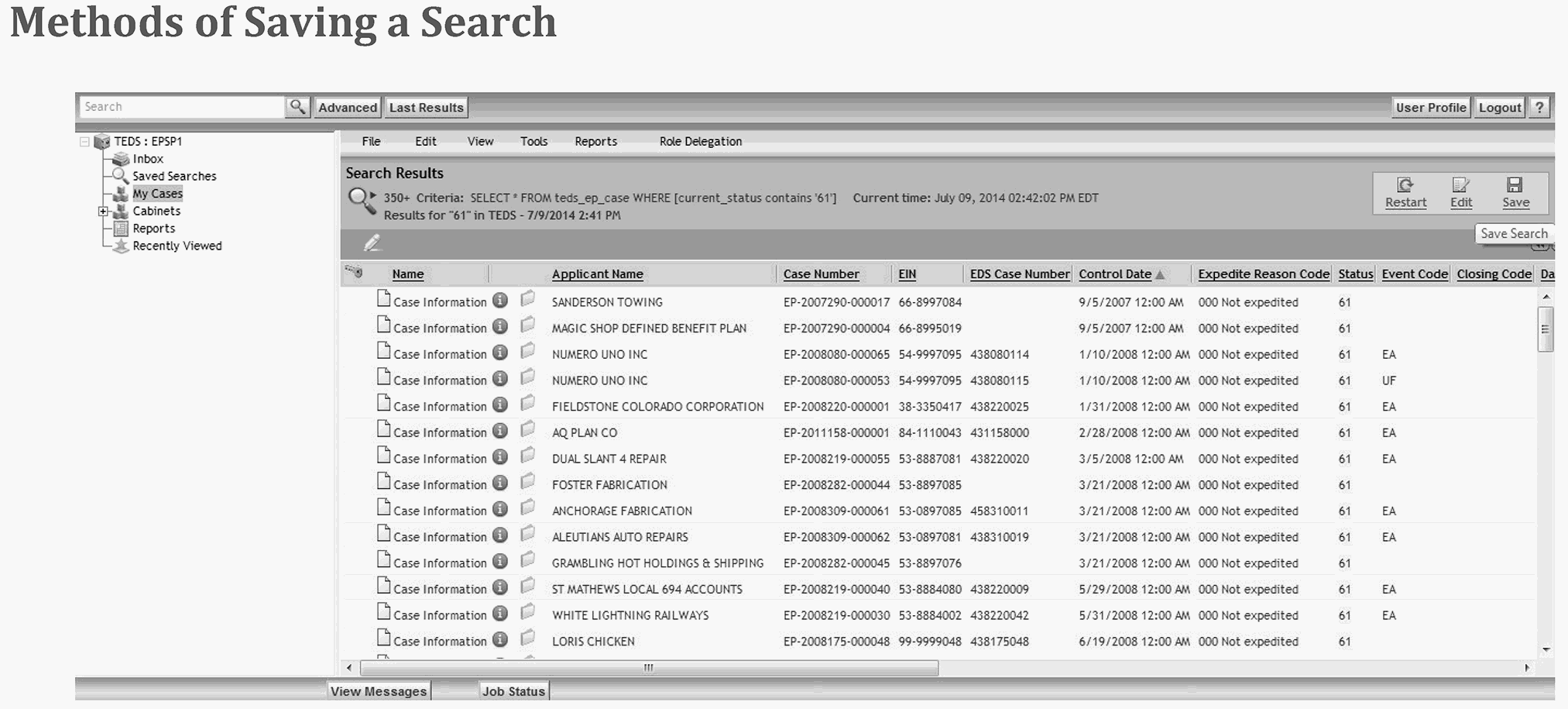This screenshot has height=709, width=1568.
Task: Click the help question mark button
Action: coord(1539,108)
